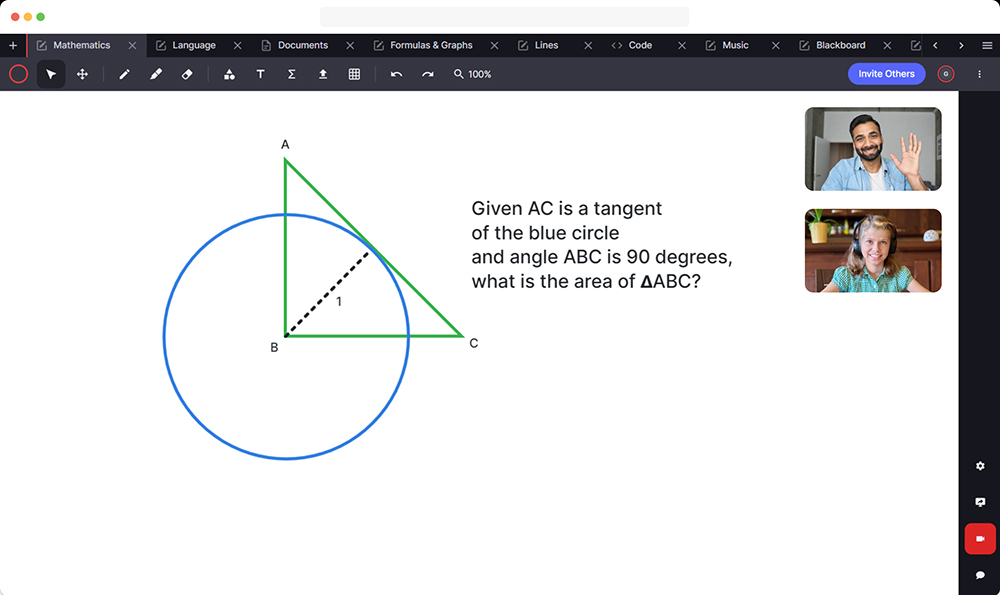1000x595 pixels.
Task: Open the three-dot more options menu
Action: (x=979, y=74)
